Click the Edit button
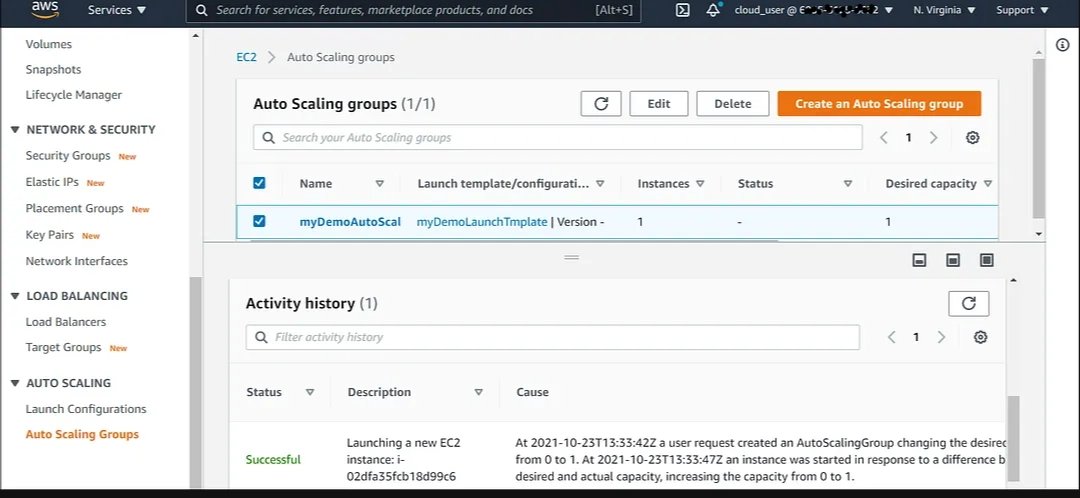 [658, 103]
